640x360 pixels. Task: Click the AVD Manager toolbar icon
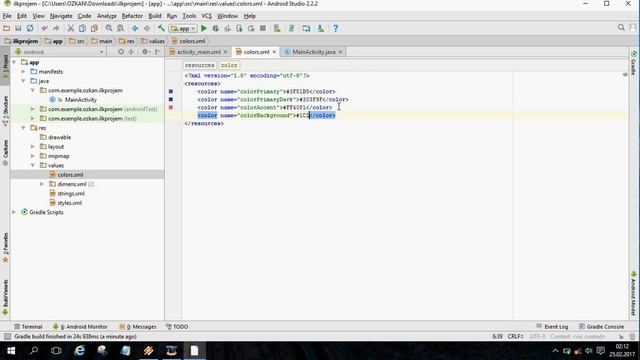[x=277, y=28]
